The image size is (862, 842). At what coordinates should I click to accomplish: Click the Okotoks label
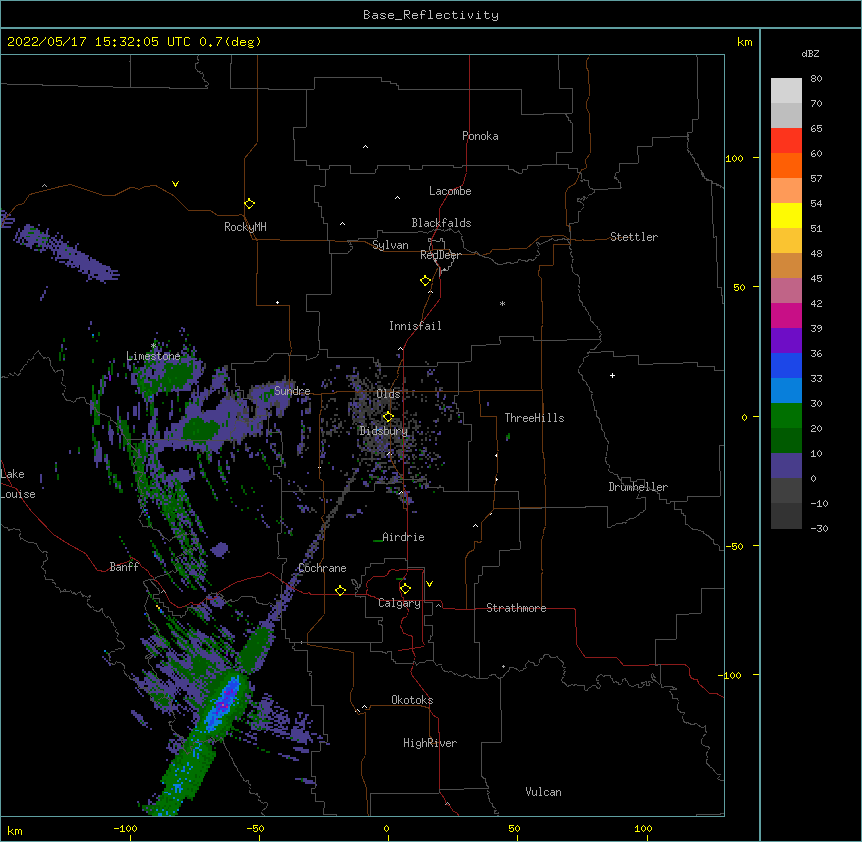click(x=412, y=700)
